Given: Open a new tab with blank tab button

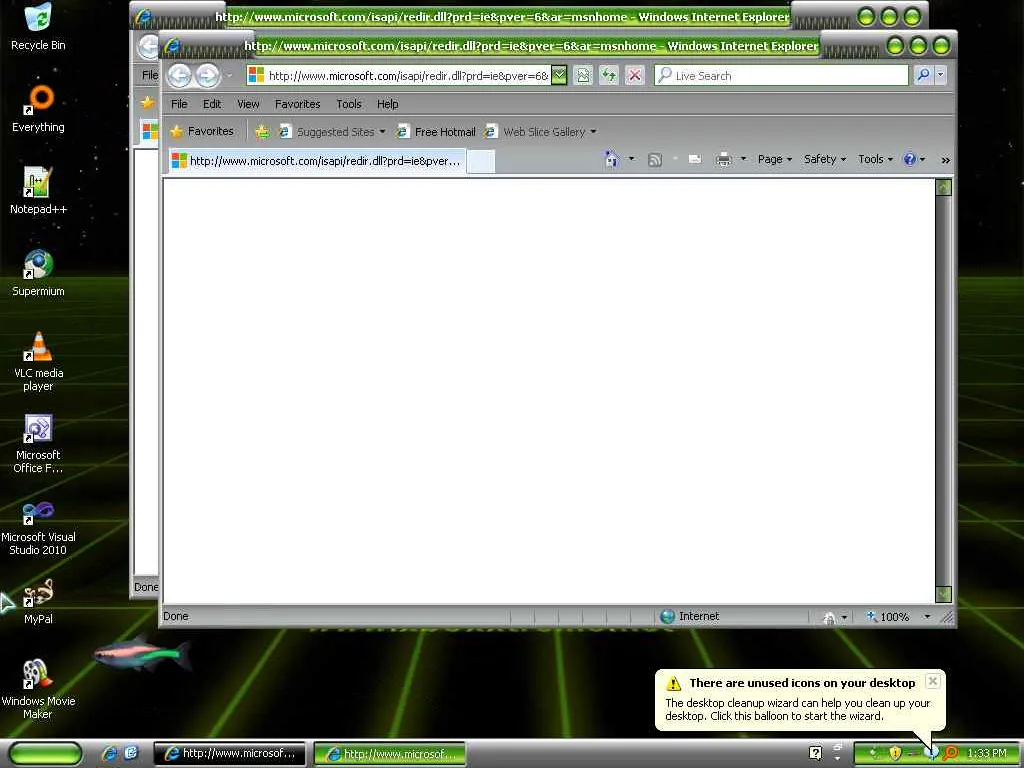Looking at the screenshot, I should [481, 161].
